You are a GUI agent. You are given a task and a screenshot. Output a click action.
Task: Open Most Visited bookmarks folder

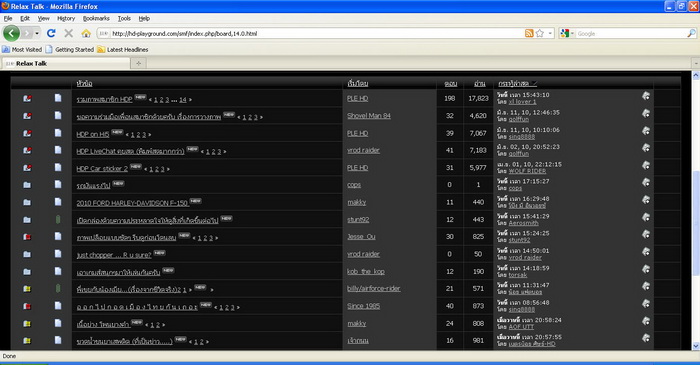22,50
